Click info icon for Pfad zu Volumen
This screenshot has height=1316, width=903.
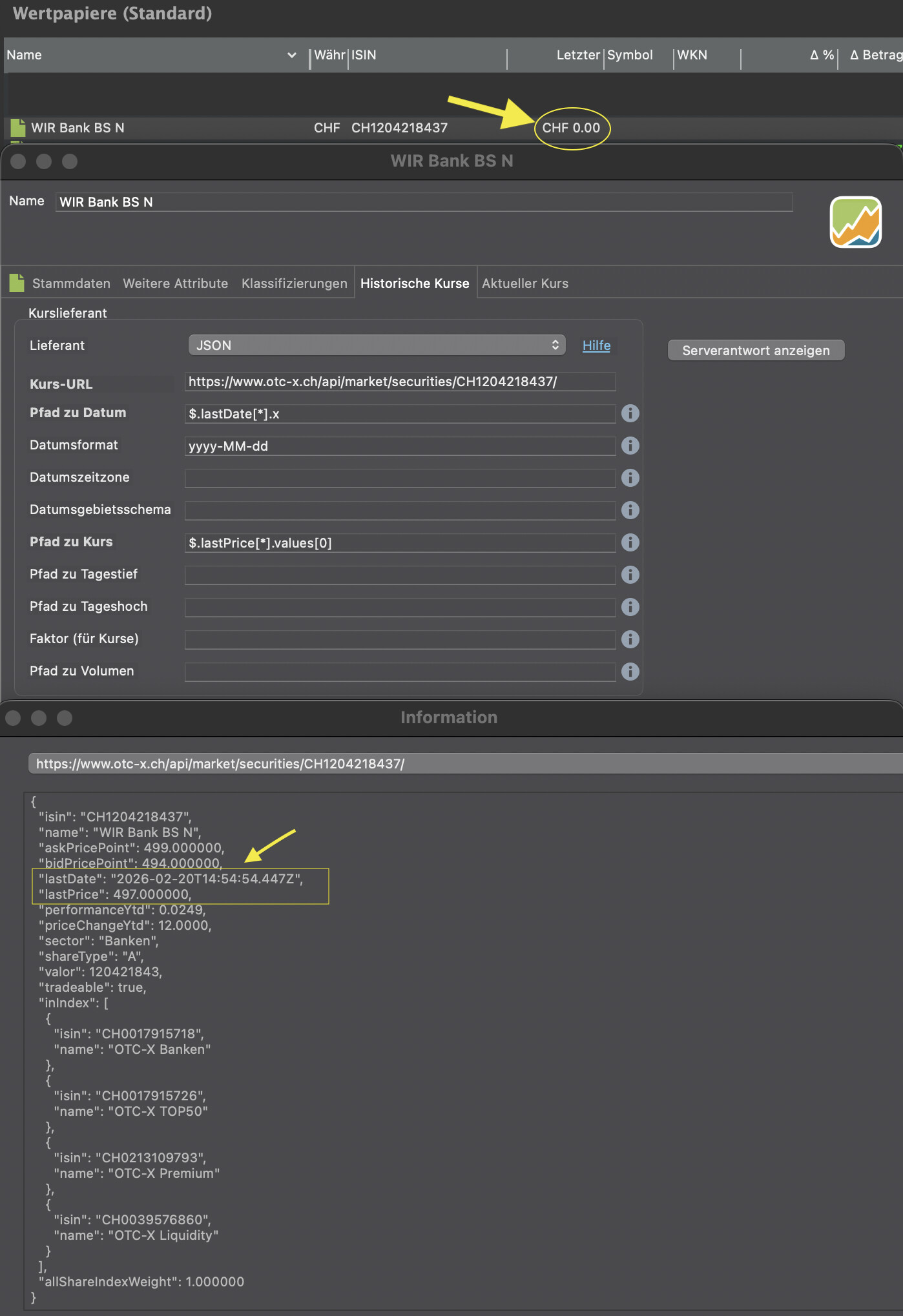click(630, 672)
